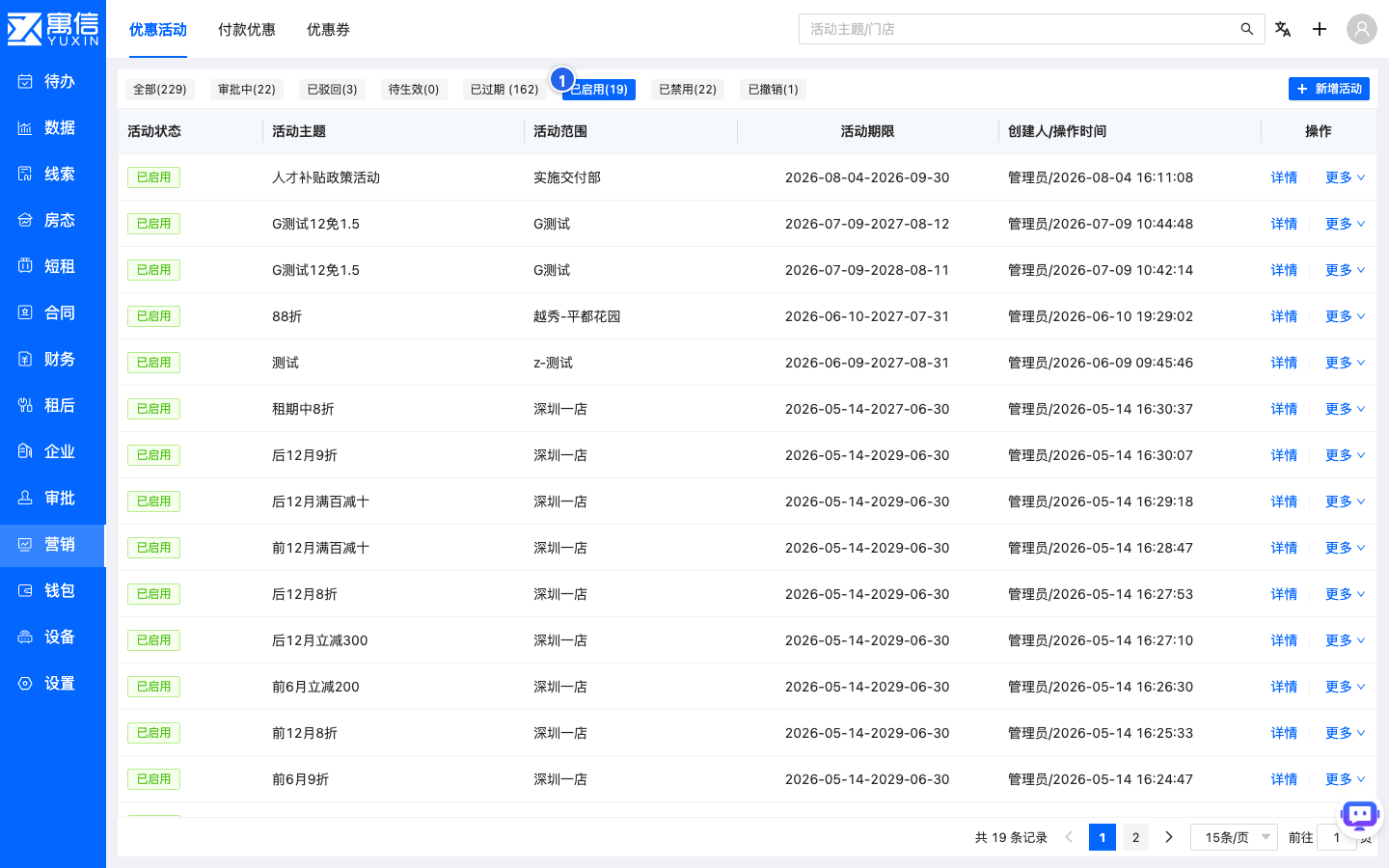Switch to the 优惠活动 tab

(x=158, y=30)
